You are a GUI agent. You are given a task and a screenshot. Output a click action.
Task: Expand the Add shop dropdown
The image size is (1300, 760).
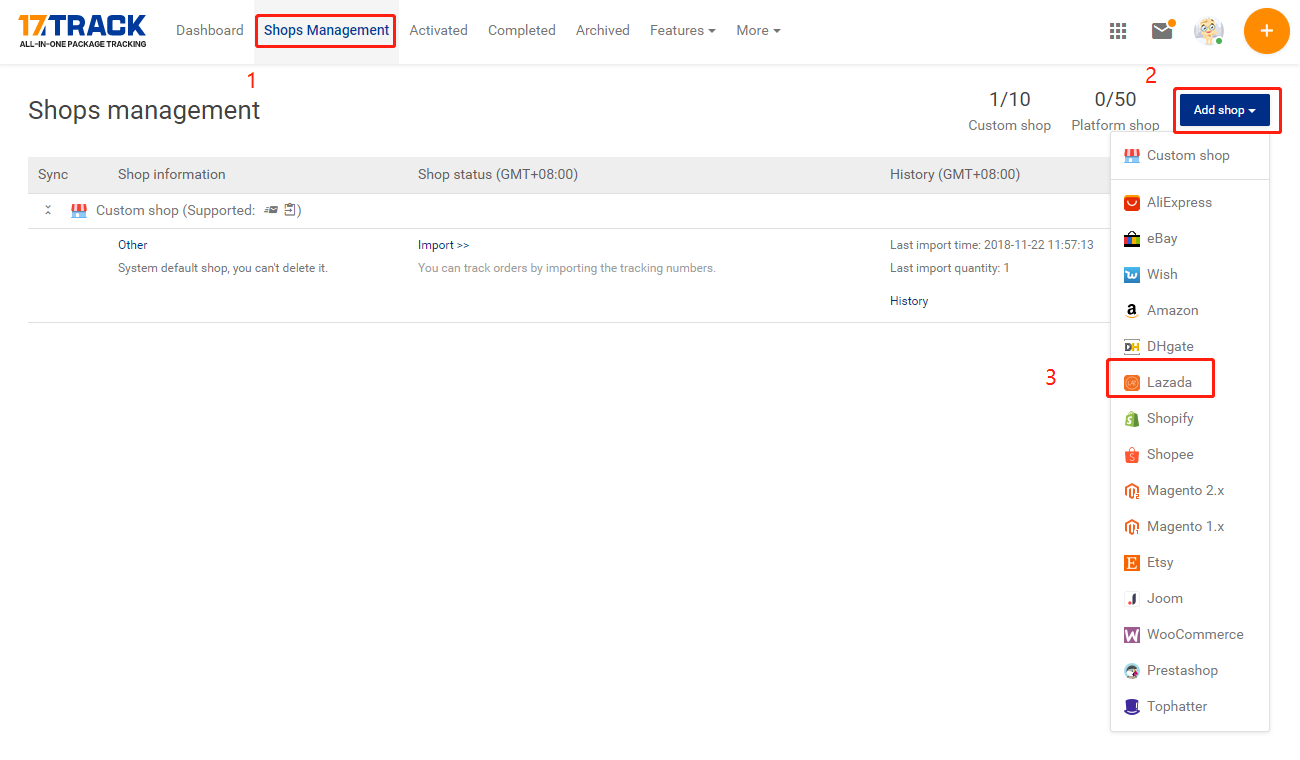1224,110
